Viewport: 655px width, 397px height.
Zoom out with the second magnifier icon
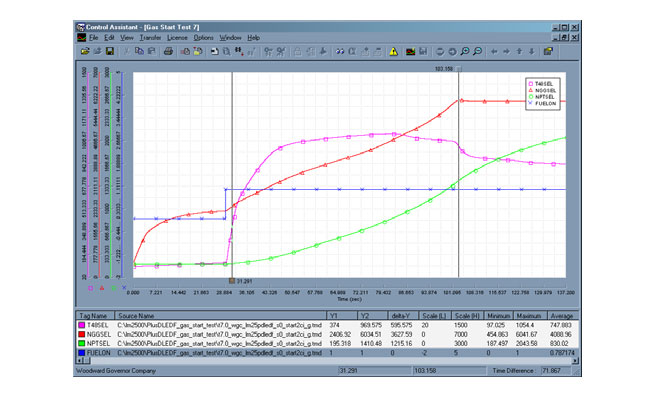[x=477, y=51]
